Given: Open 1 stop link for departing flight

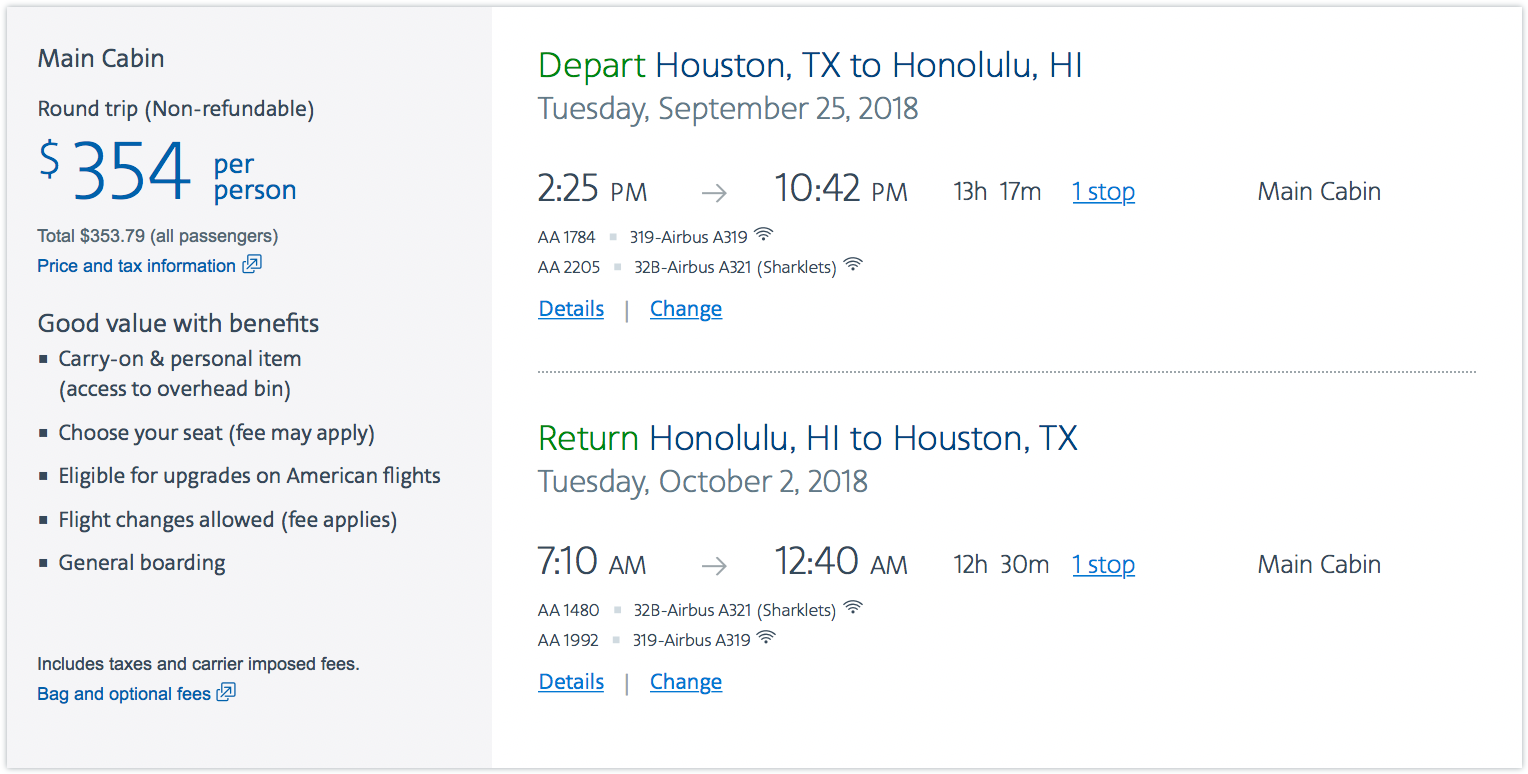Looking at the screenshot, I should [1104, 192].
